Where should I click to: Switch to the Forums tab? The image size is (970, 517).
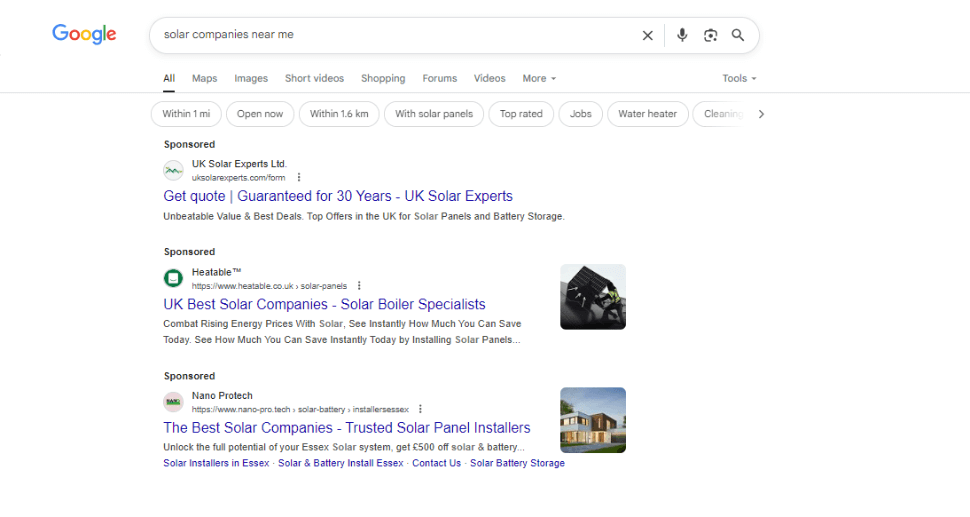coord(440,79)
